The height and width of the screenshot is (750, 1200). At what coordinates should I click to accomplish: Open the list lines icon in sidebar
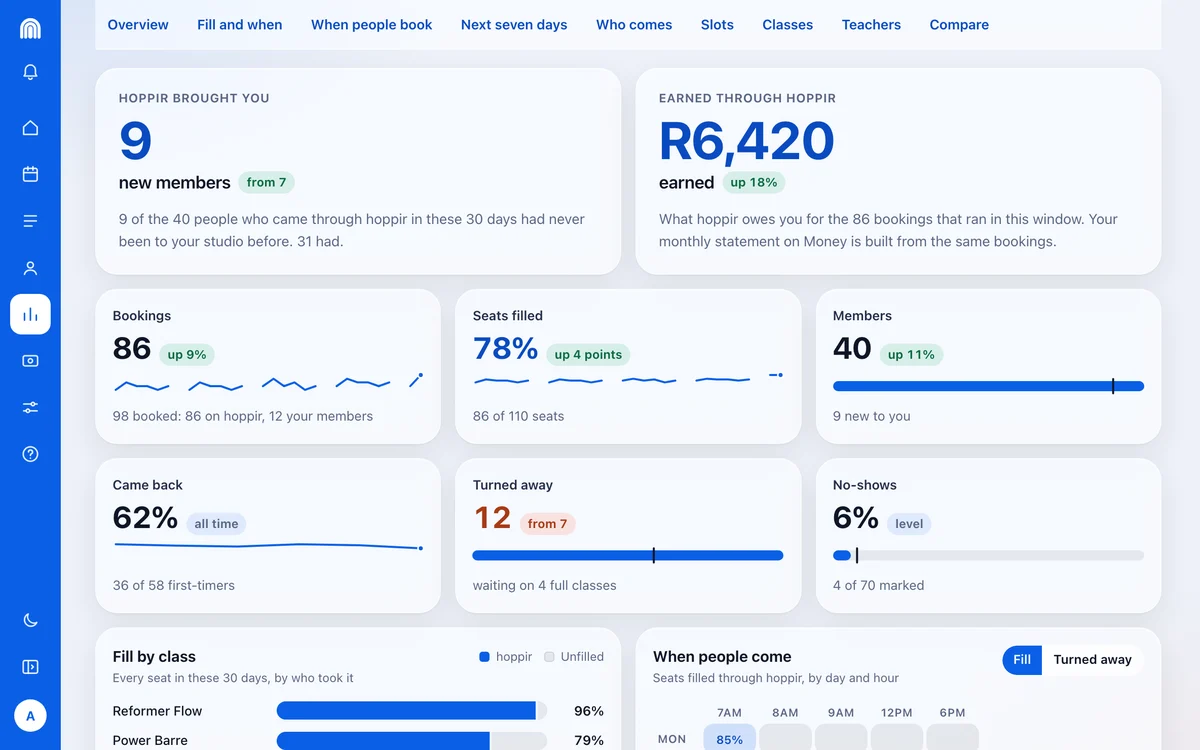point(30,221)
